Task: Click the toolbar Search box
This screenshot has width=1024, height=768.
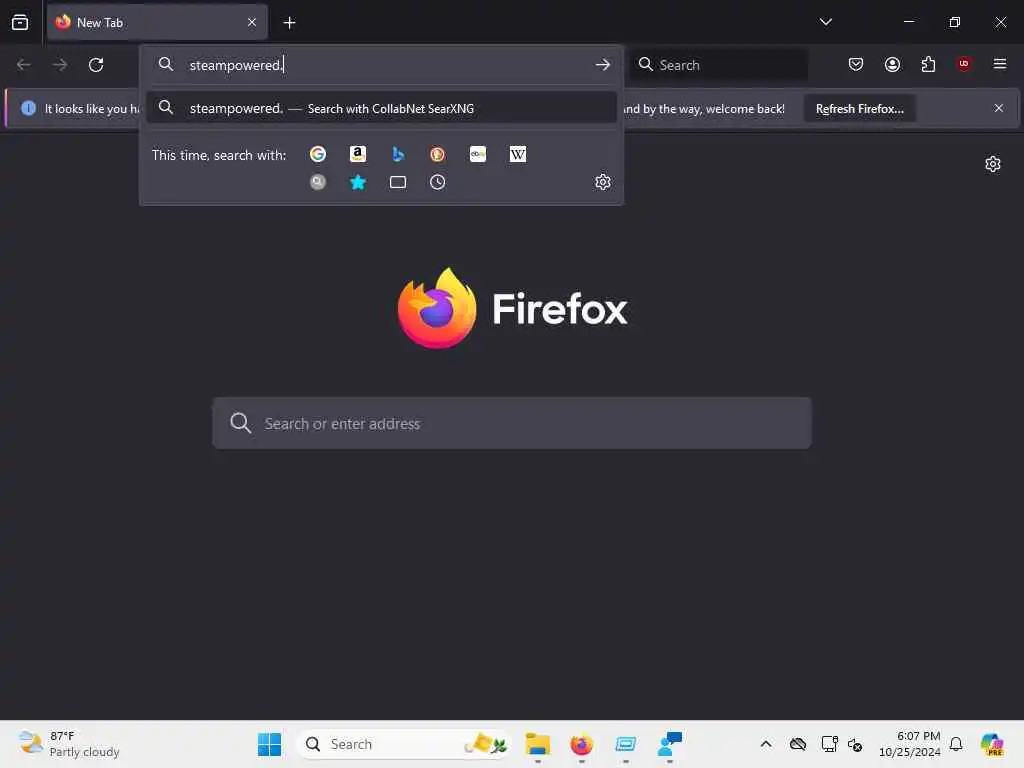Action: point(720,65)
